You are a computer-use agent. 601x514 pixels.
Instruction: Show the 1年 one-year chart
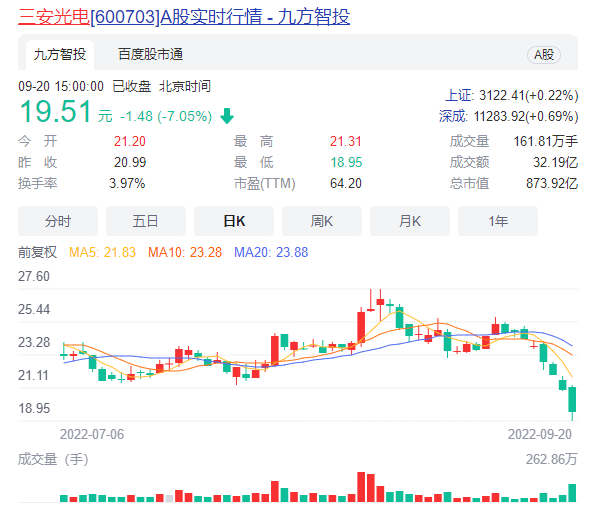[x=498, y=221]
